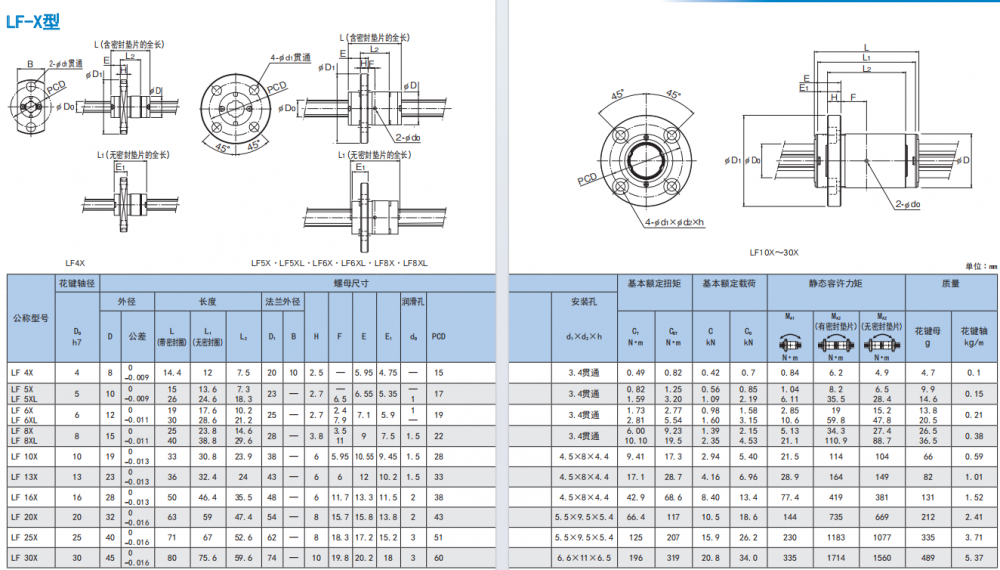Click the 润滑孔 column header
Image resolution: width=1000 pixels, height=570 pixels.
(413, 300)
